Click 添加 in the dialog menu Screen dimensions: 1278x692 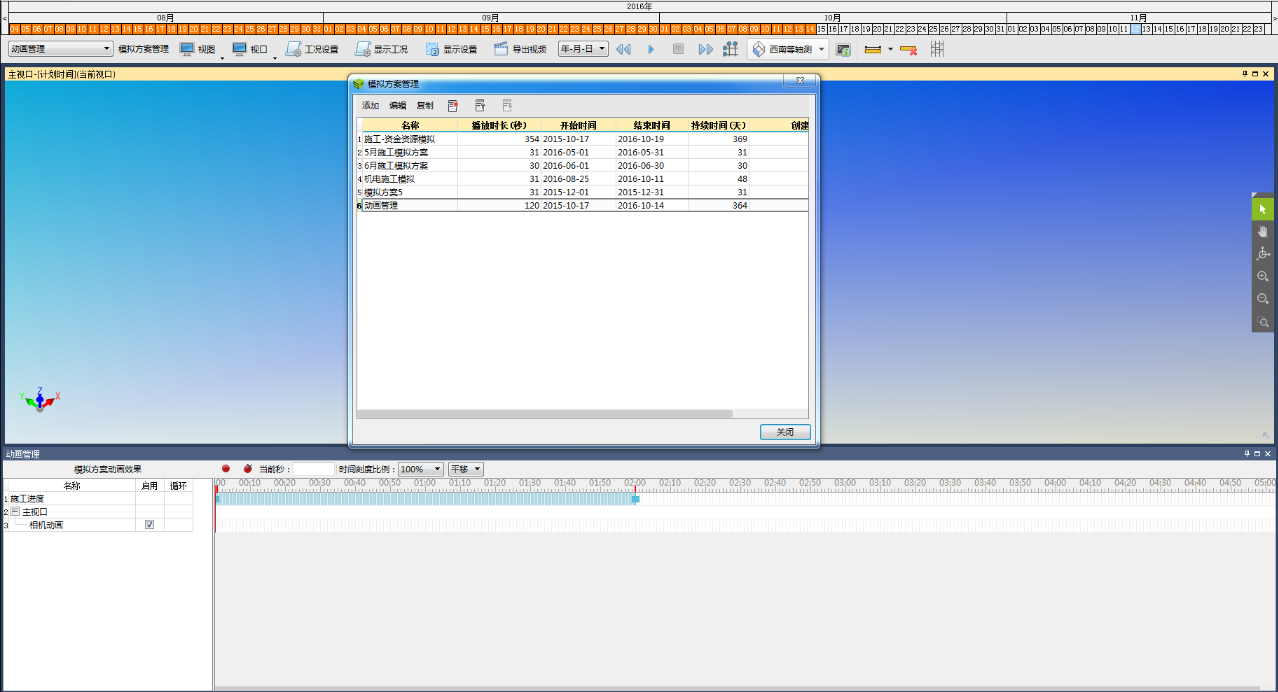[371, 105]
